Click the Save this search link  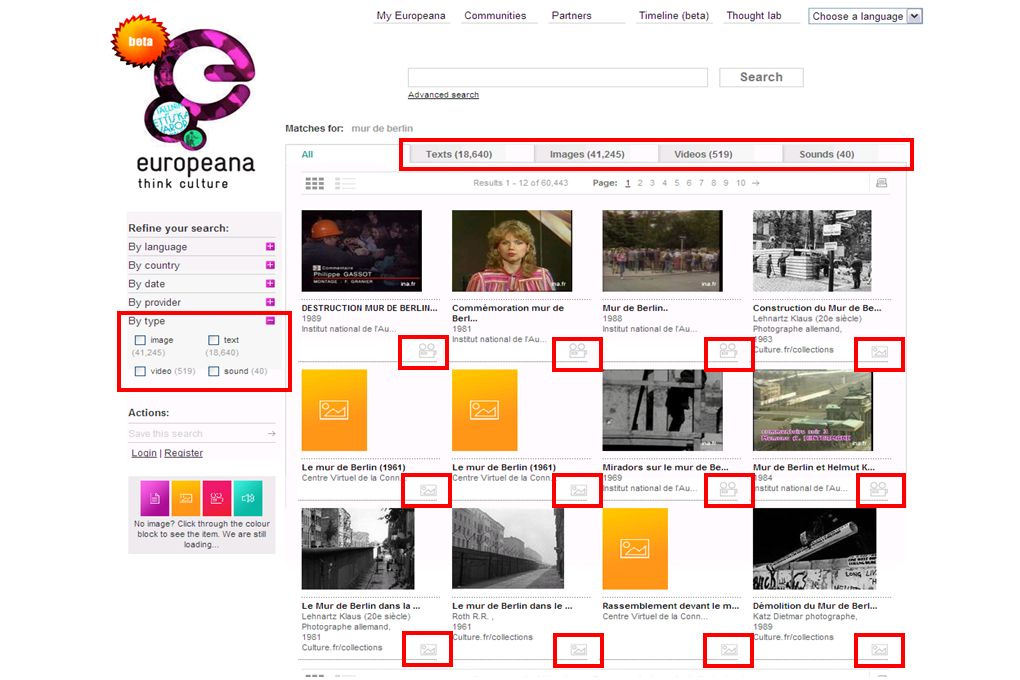(165, 433)
